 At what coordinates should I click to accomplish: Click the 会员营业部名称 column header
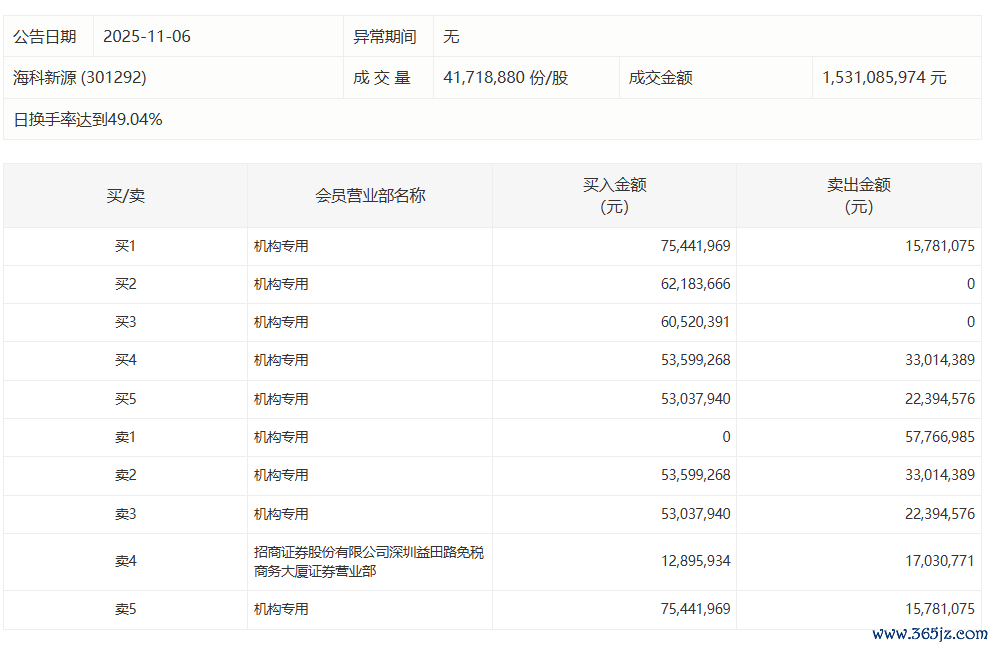coord(370,195)
